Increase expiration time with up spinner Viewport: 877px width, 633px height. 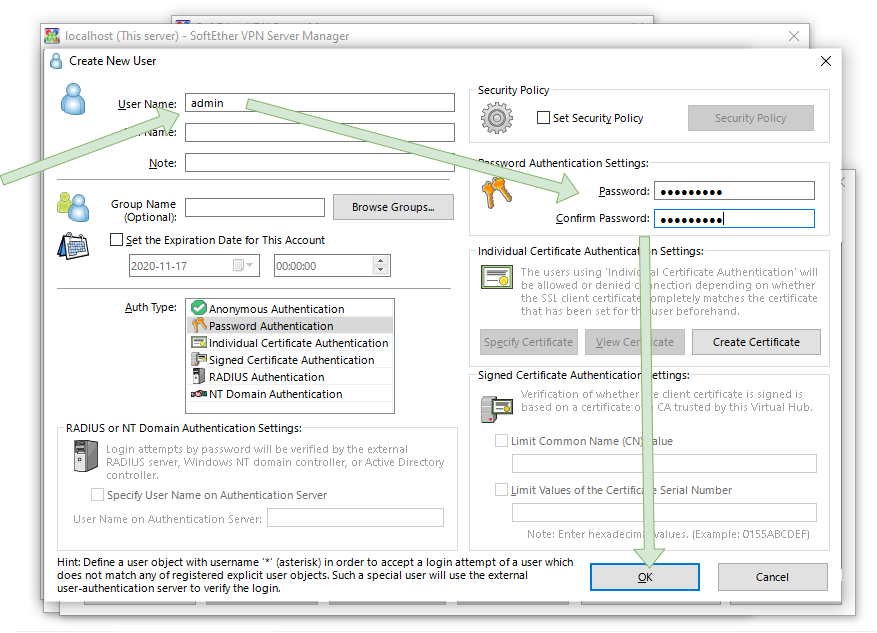(380, 261)
